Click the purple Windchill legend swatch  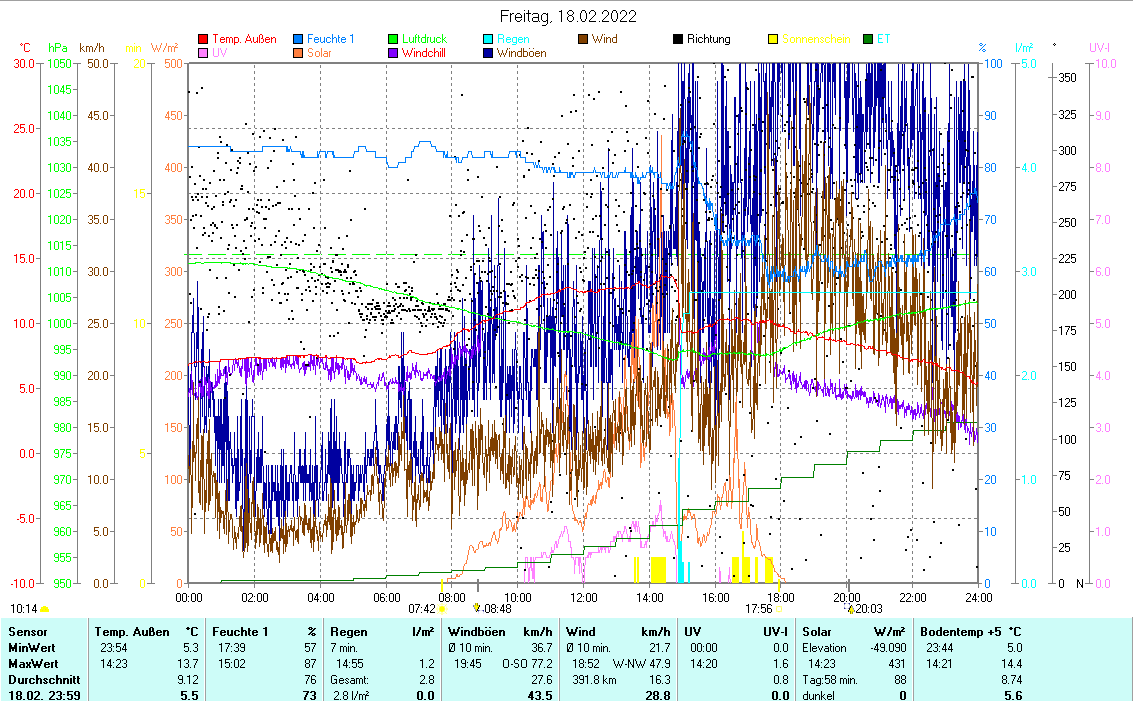(393, 54)
